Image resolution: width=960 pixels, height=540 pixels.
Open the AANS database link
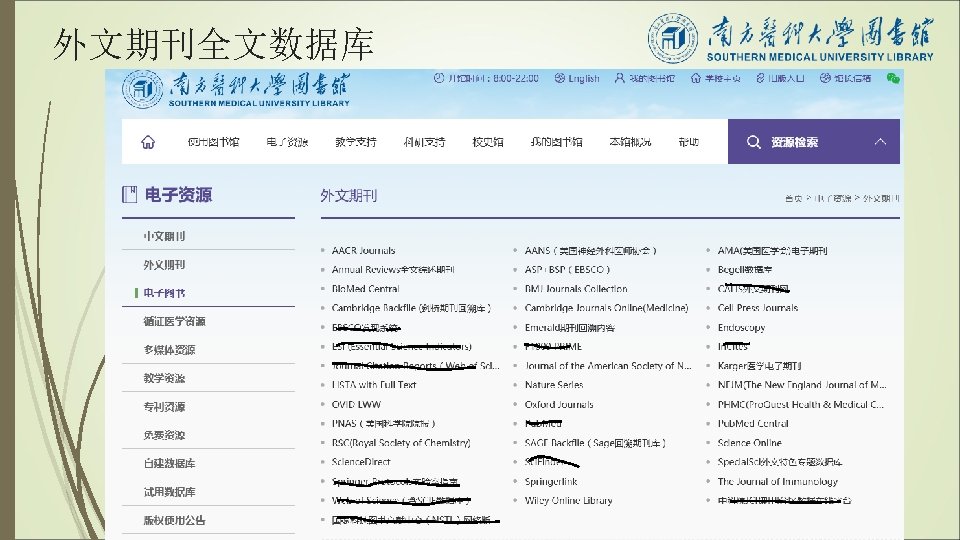(x=591, y=250)
